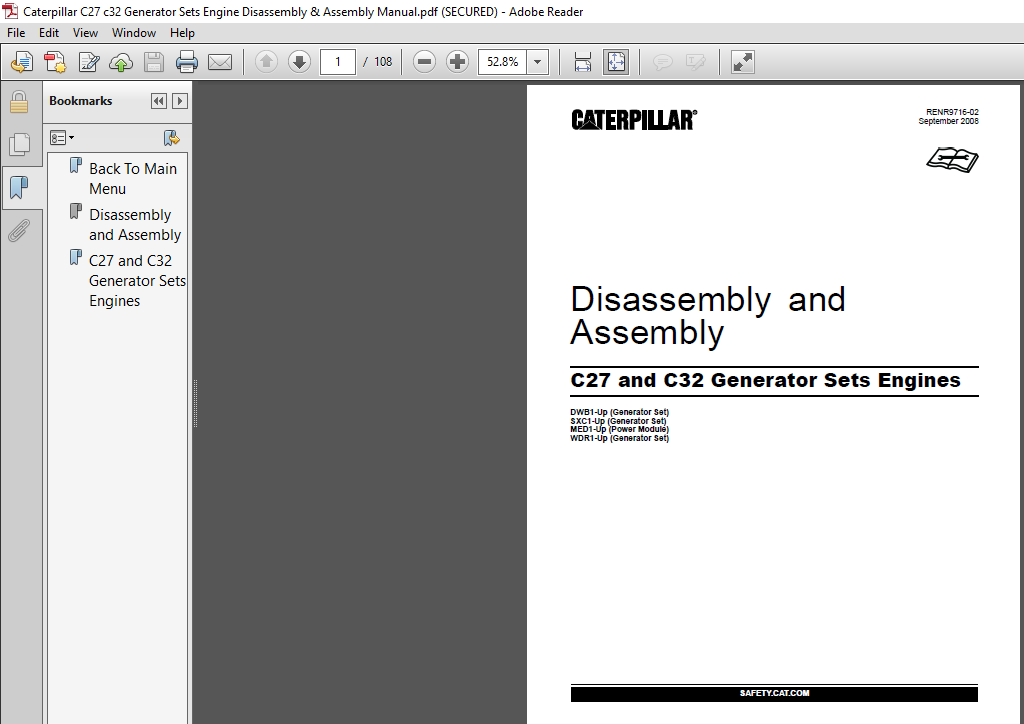This screenshot has width=1024, height=724.
Task: Send file by email envelope icon
Action: tap(220, 62)
